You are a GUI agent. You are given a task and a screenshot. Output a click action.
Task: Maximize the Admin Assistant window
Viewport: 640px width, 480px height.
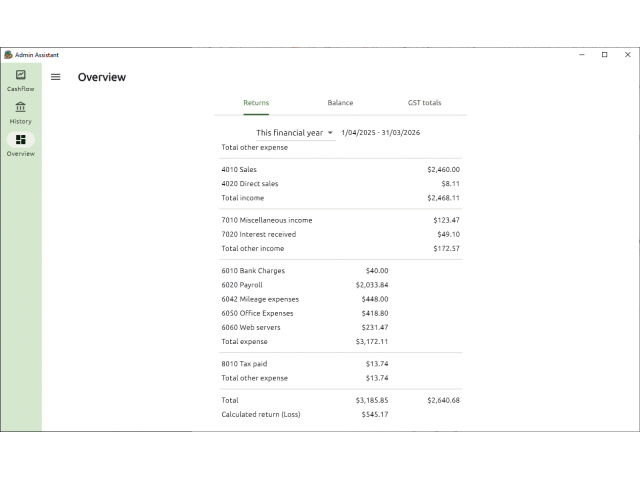tap(604, 55)
